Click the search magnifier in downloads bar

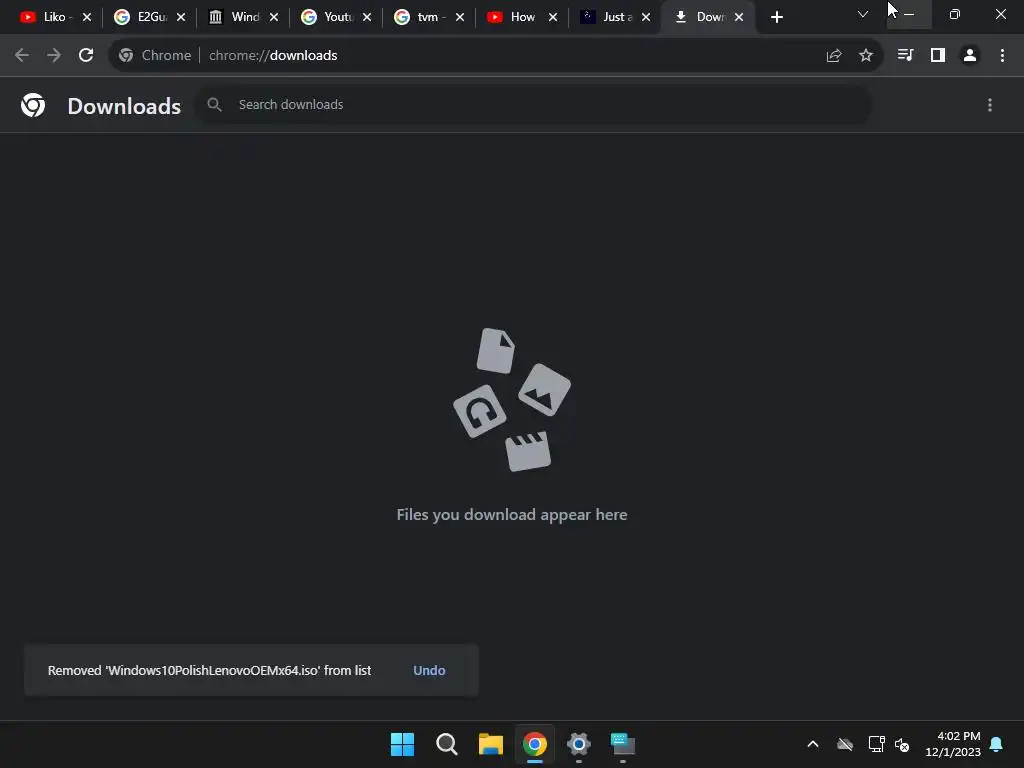click(x=214, y=104)
